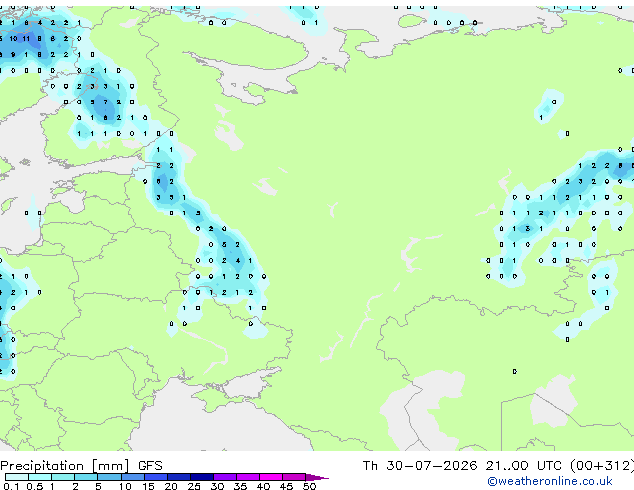Click the legend label "40"
The height and width of the screenshot is (490, 634).
tap(263, 486)
